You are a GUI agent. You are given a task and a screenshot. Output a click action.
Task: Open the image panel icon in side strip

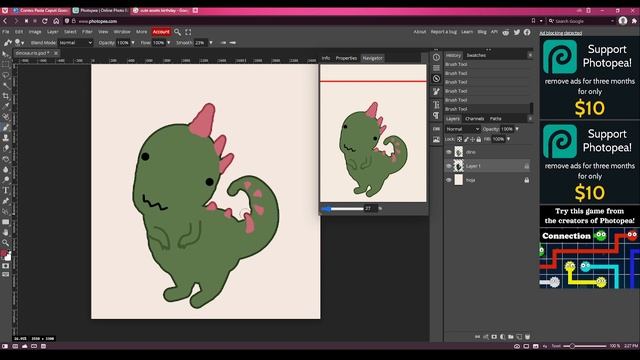tap(436, 140)
